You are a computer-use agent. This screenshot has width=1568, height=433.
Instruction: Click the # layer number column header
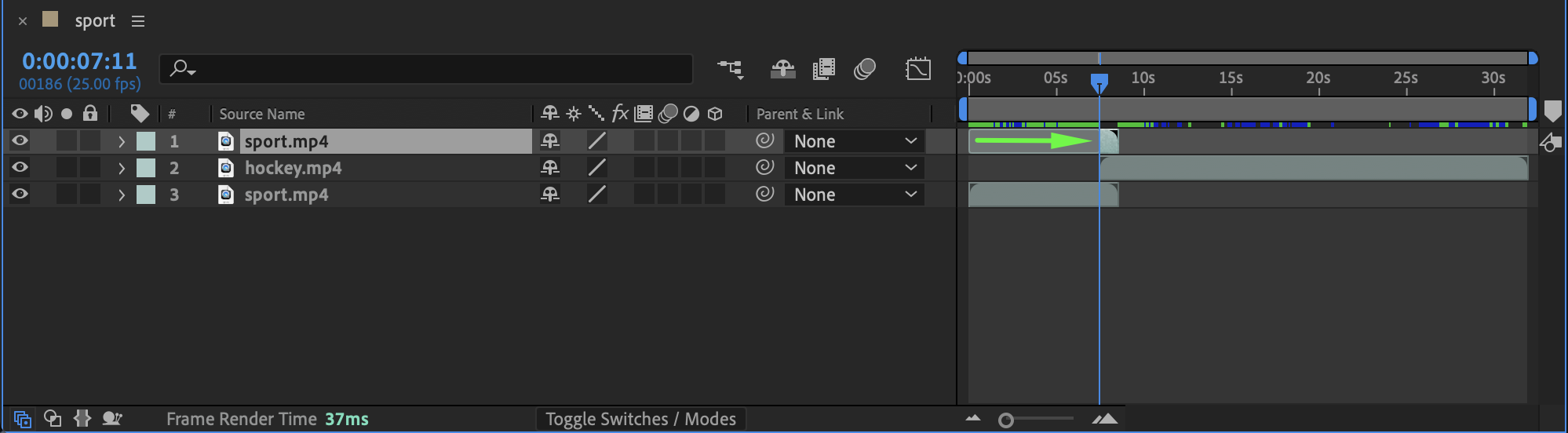coord(172,115)
